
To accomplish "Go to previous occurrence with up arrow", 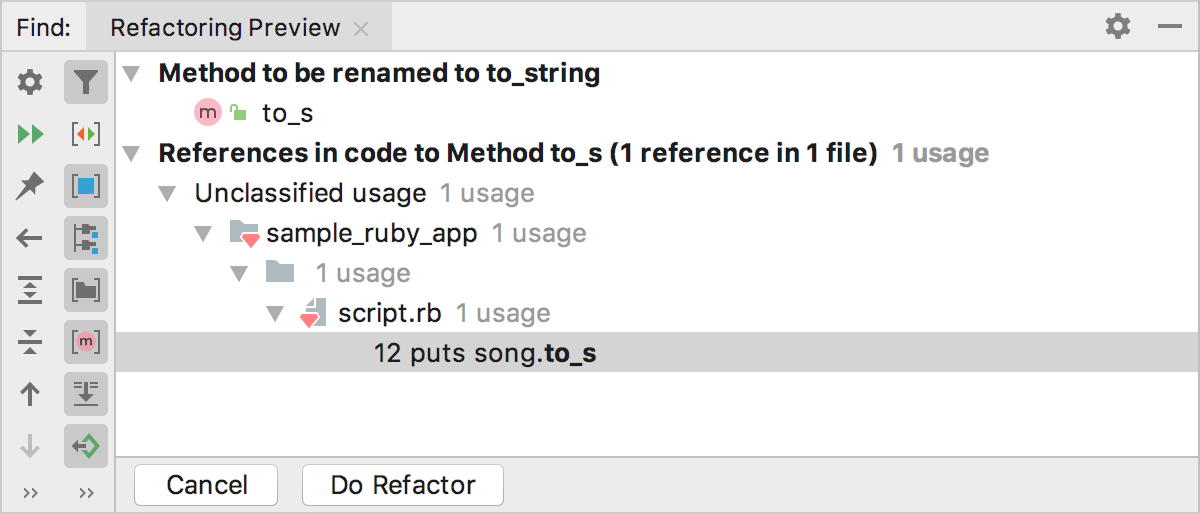I will coord(31,394).
